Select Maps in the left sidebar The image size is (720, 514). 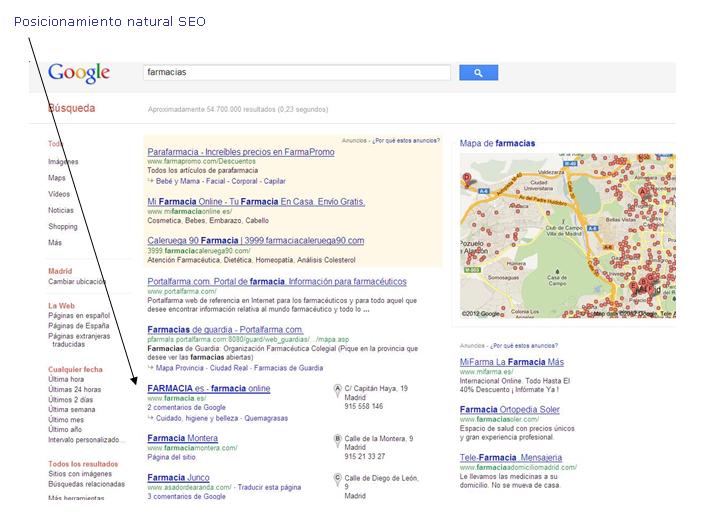pos(56,178)
